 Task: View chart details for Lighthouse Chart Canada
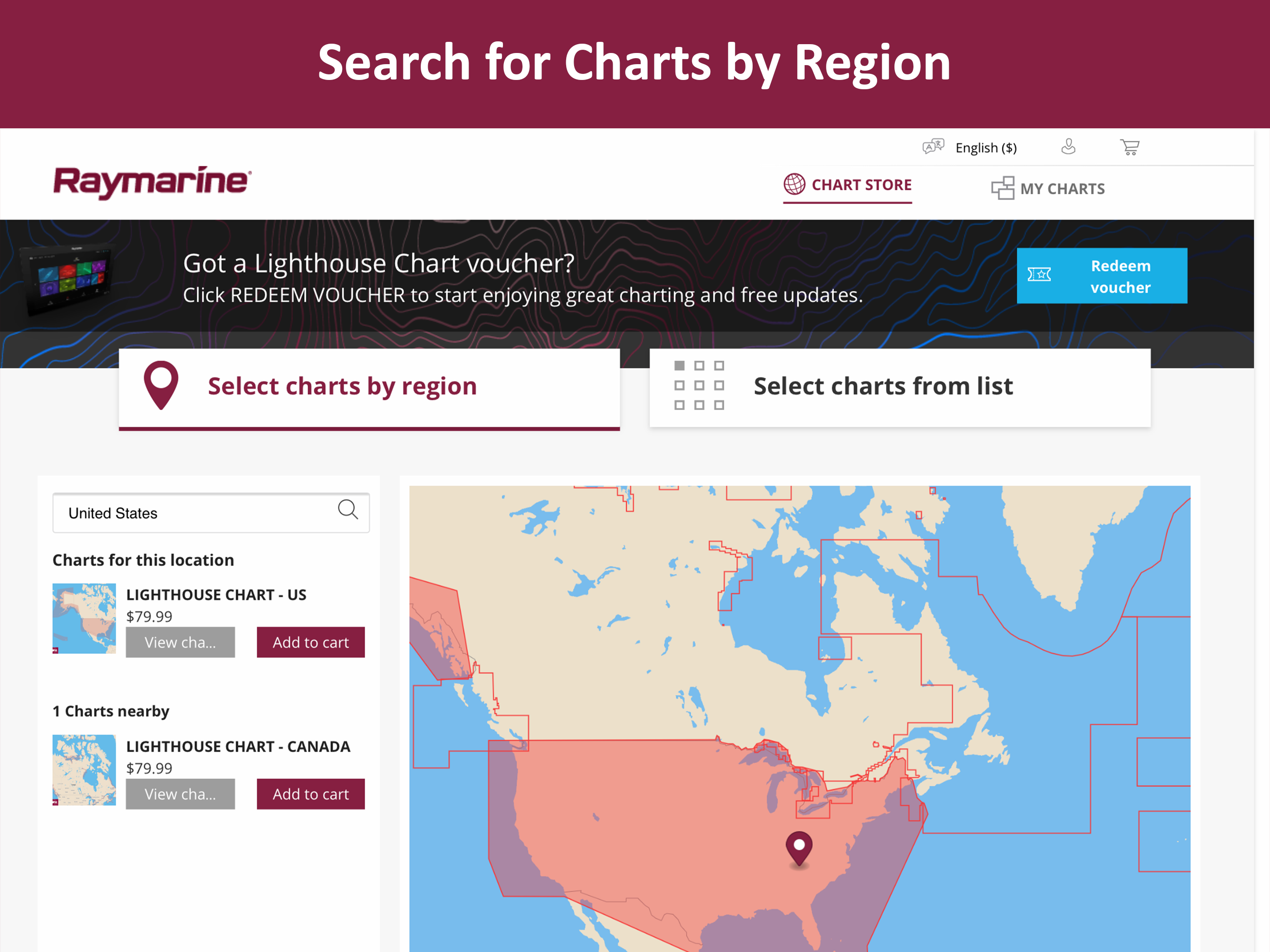[180, 793]
